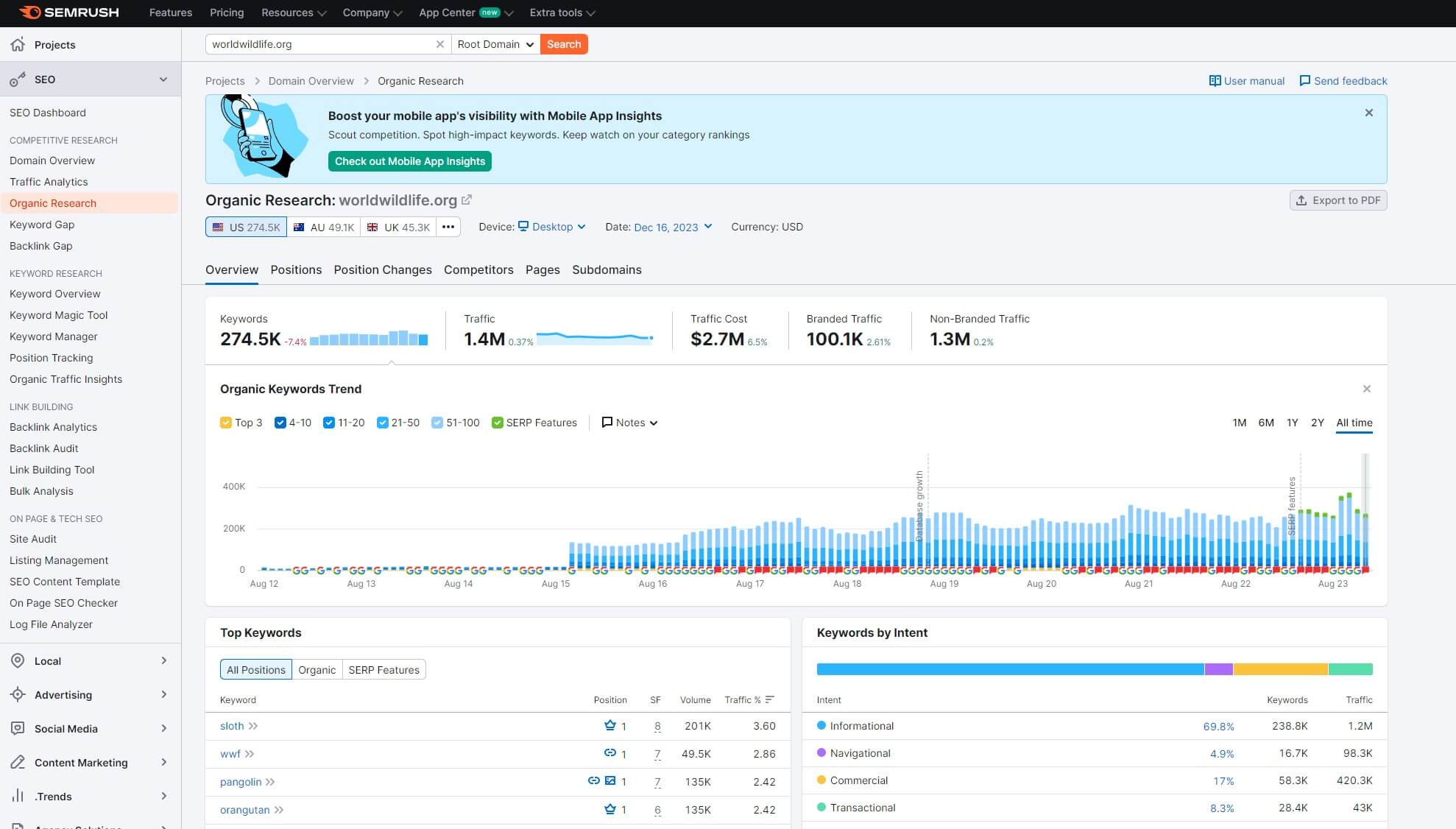Open Domain Overview breadcrumb link
Image resolution: width=1456 pixels, height=829 pixels.
pos(311,81)
